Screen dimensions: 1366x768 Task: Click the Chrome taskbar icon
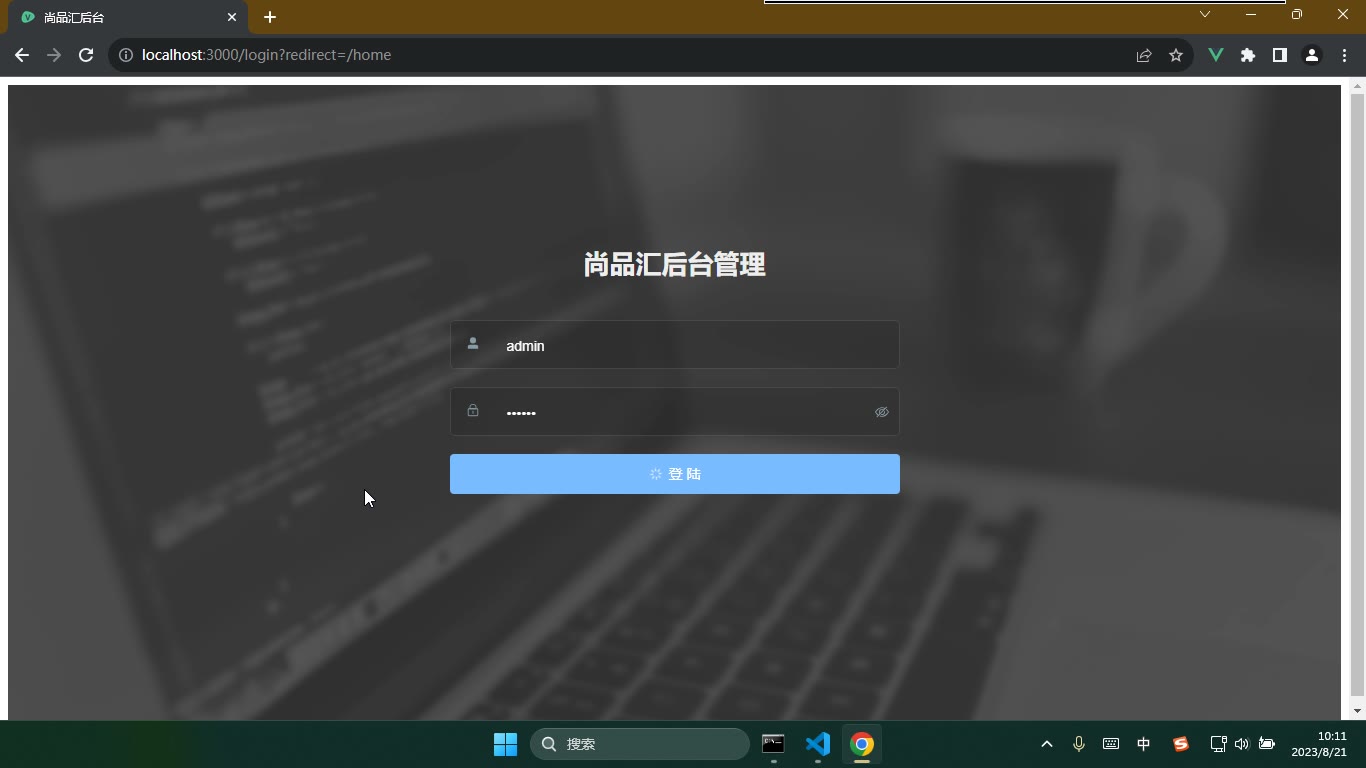pyautogui.click(x=862, y=744)
